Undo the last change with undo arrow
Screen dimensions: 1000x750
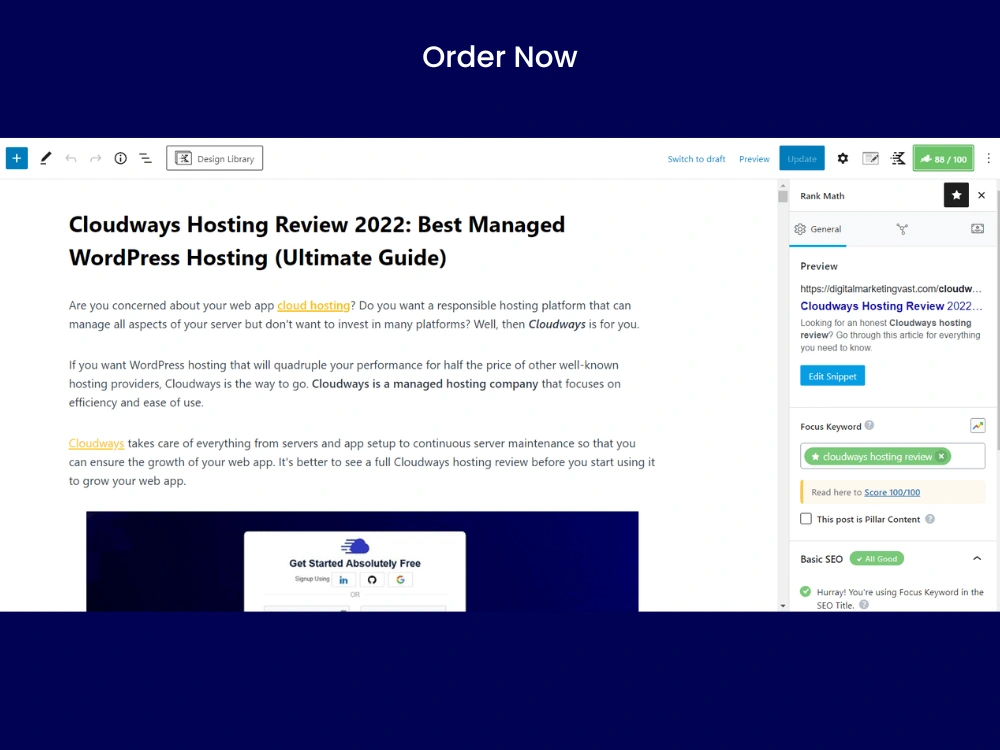coord(71,158)
